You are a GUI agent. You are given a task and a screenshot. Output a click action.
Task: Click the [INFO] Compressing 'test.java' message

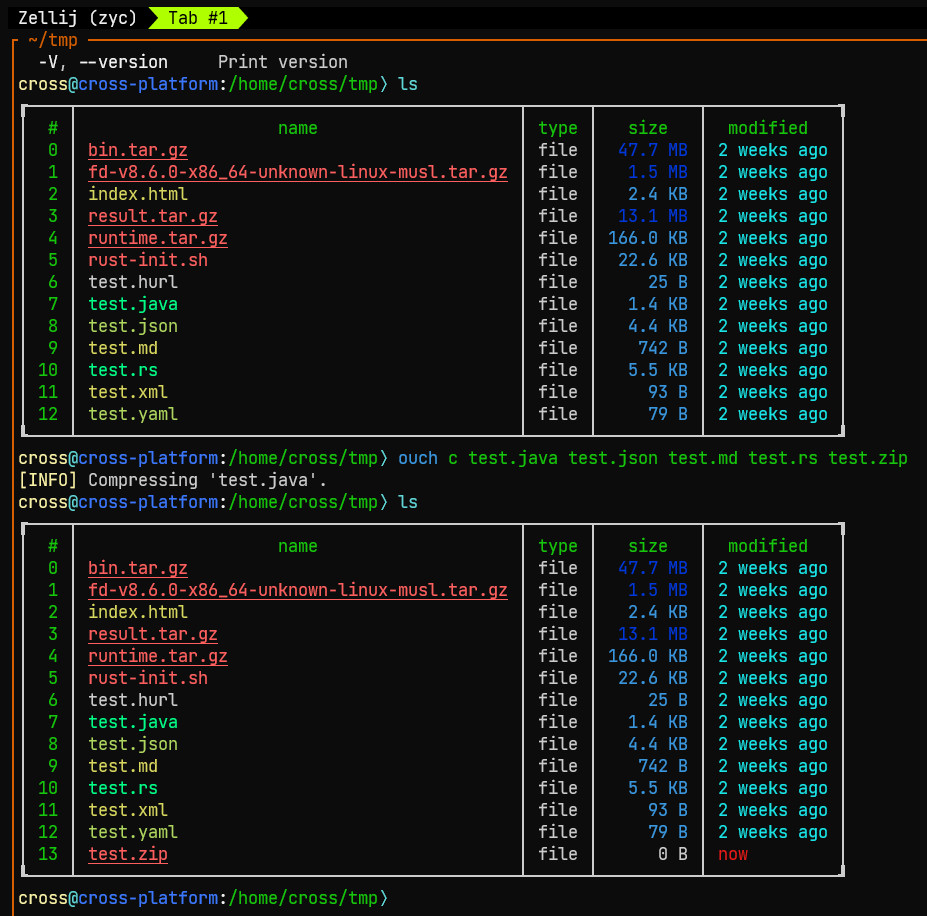[x=173, y=480]
